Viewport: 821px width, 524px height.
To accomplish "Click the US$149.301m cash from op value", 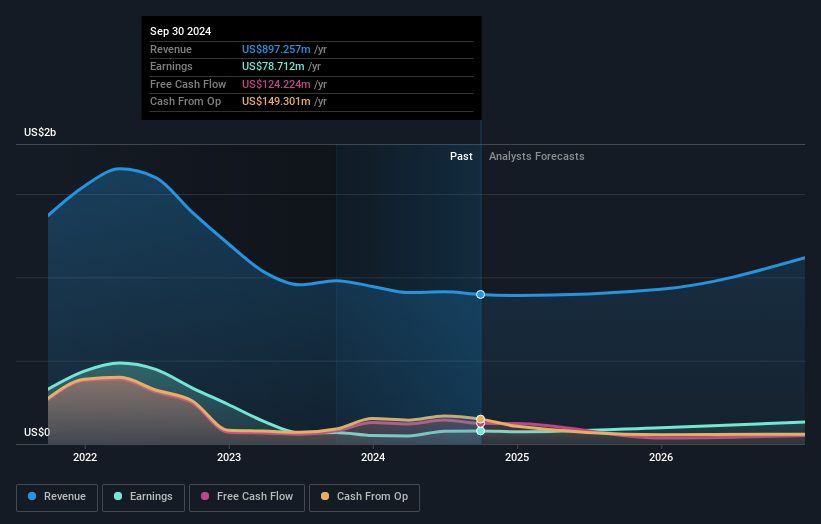I will click(x=276, y=102).
